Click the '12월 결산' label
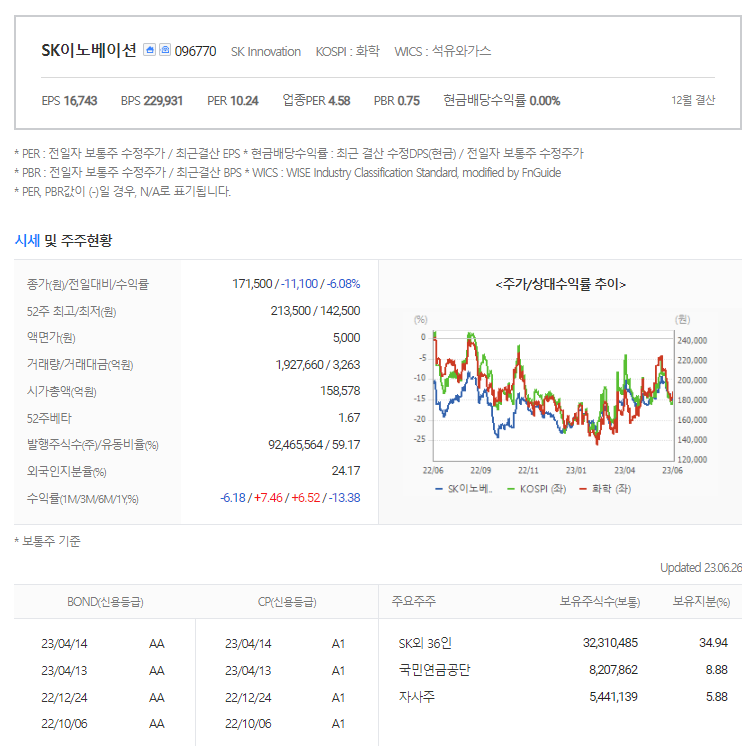 (693, 100)
